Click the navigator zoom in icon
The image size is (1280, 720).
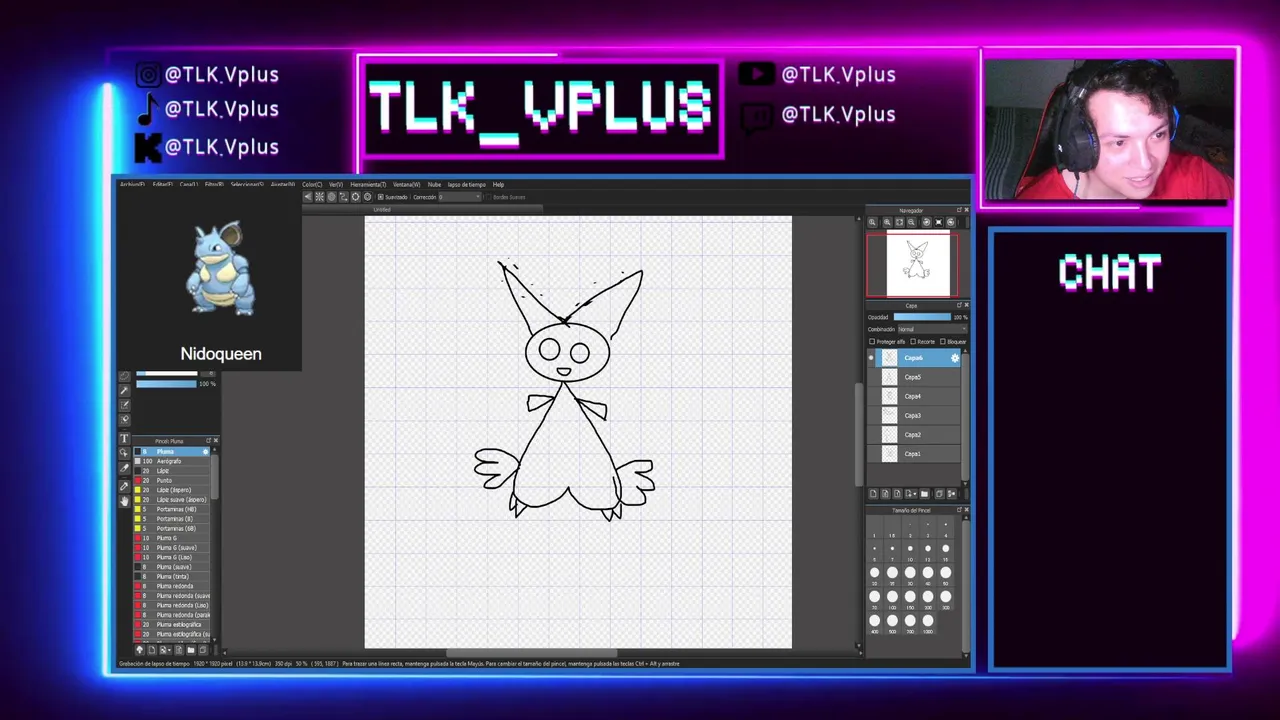(887, 222)
